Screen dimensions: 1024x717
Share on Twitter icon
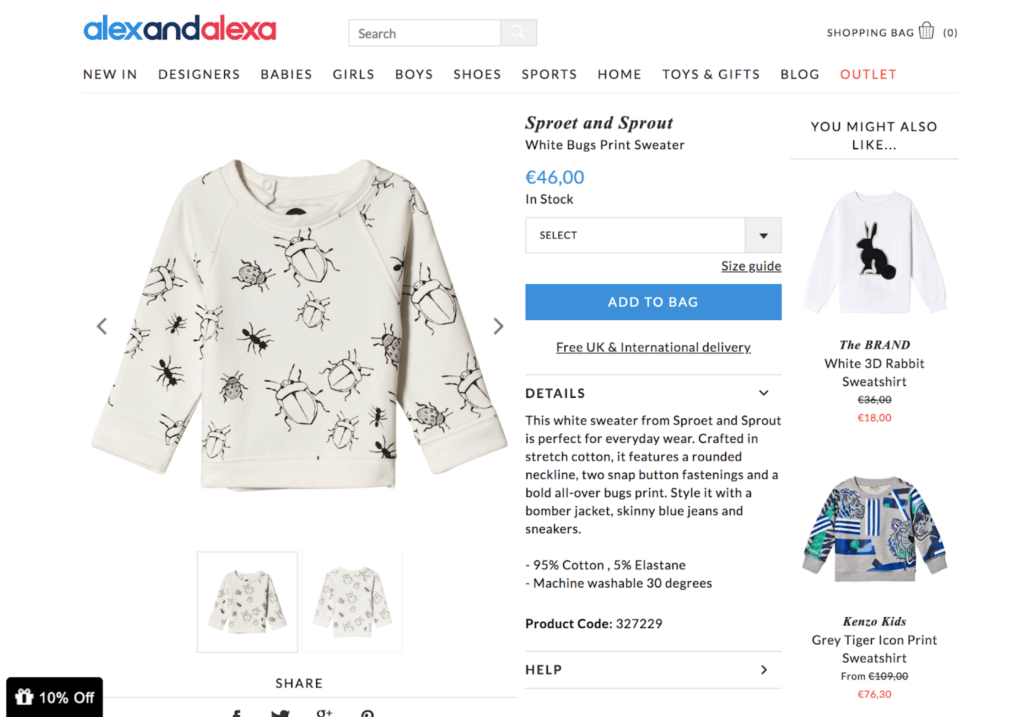tap(280, 712)
